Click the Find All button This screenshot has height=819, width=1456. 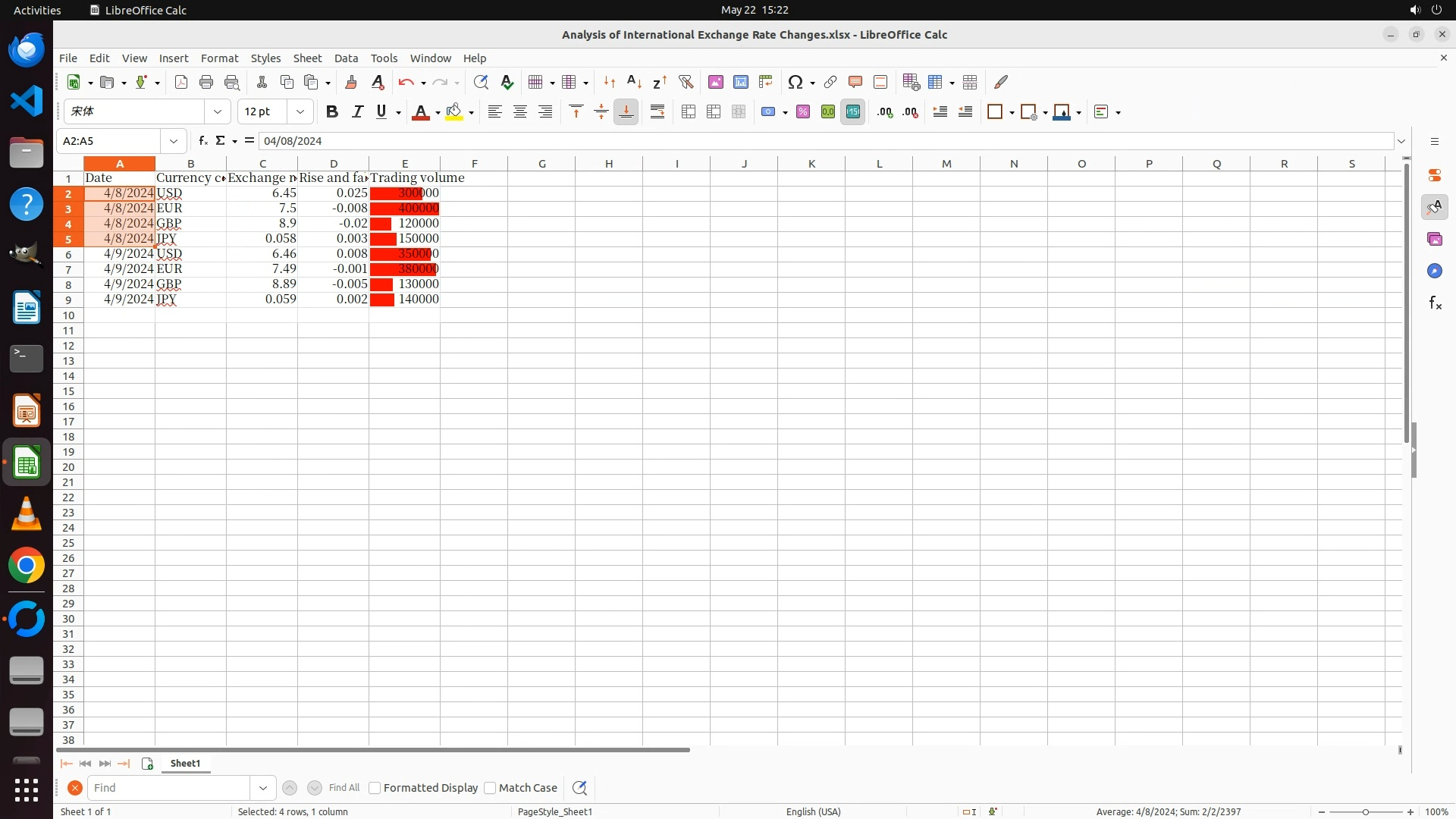click(344, 788)
